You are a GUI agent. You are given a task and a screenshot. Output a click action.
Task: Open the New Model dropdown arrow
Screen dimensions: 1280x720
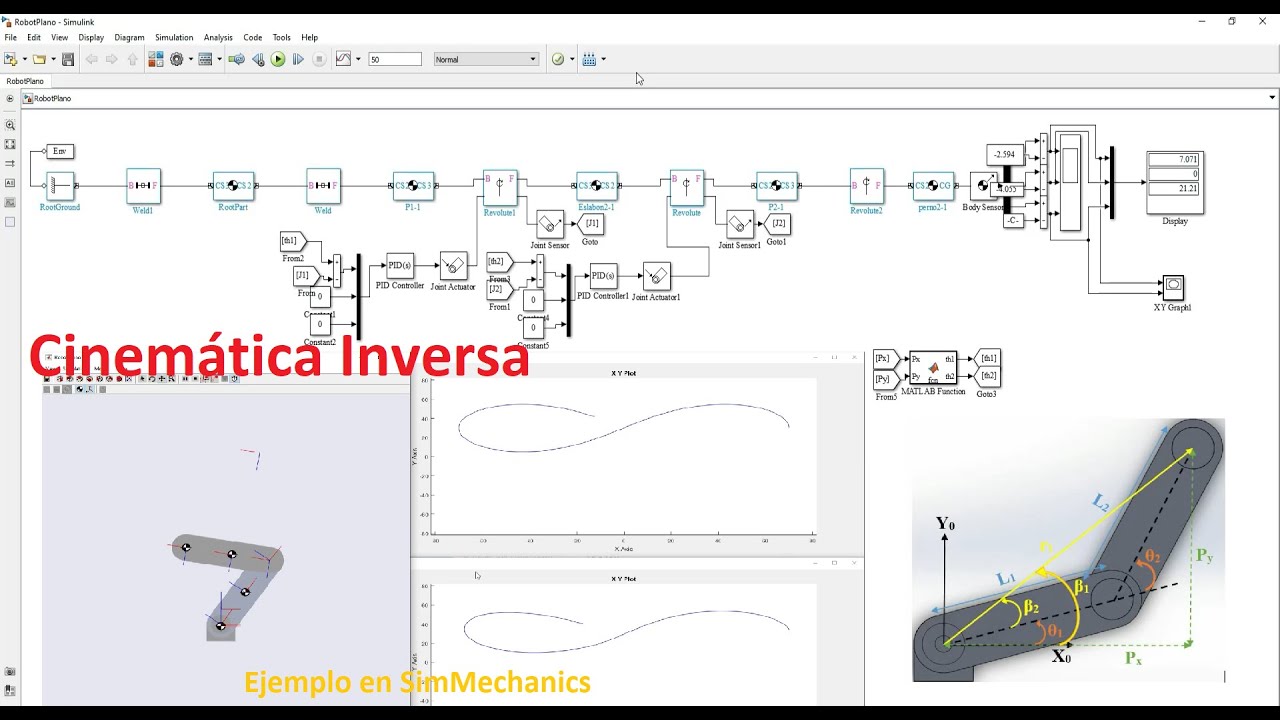pyautogui.click(x=24, y=59)
